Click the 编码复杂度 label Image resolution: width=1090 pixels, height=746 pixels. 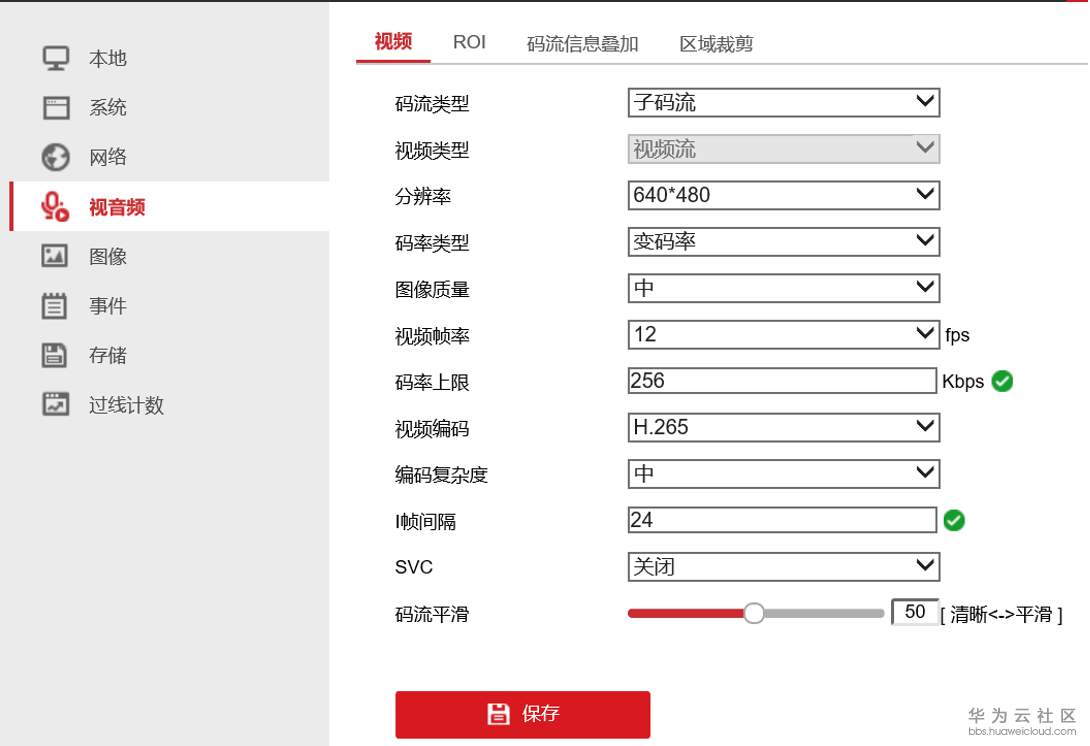(x=441, y=475)
